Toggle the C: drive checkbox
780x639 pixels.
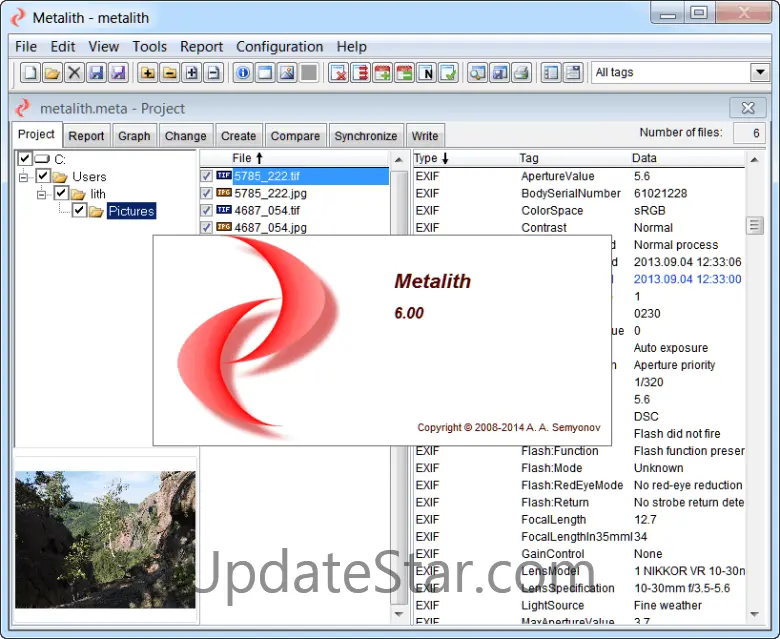pos(25,159)
